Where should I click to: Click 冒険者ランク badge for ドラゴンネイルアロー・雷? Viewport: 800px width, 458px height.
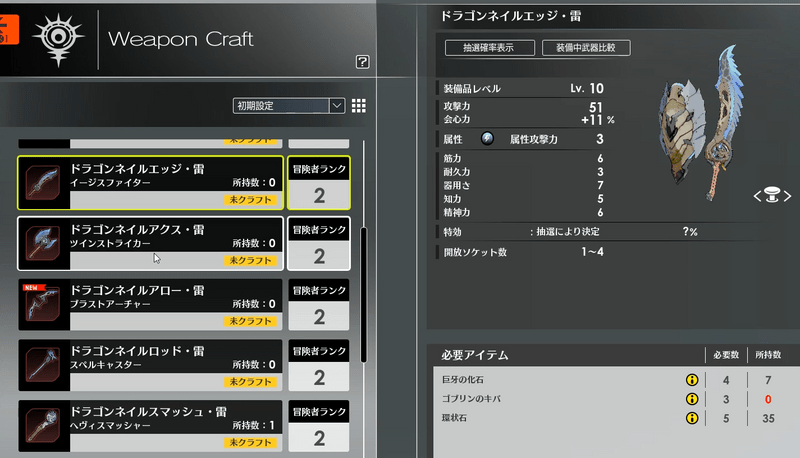point(319,304)
